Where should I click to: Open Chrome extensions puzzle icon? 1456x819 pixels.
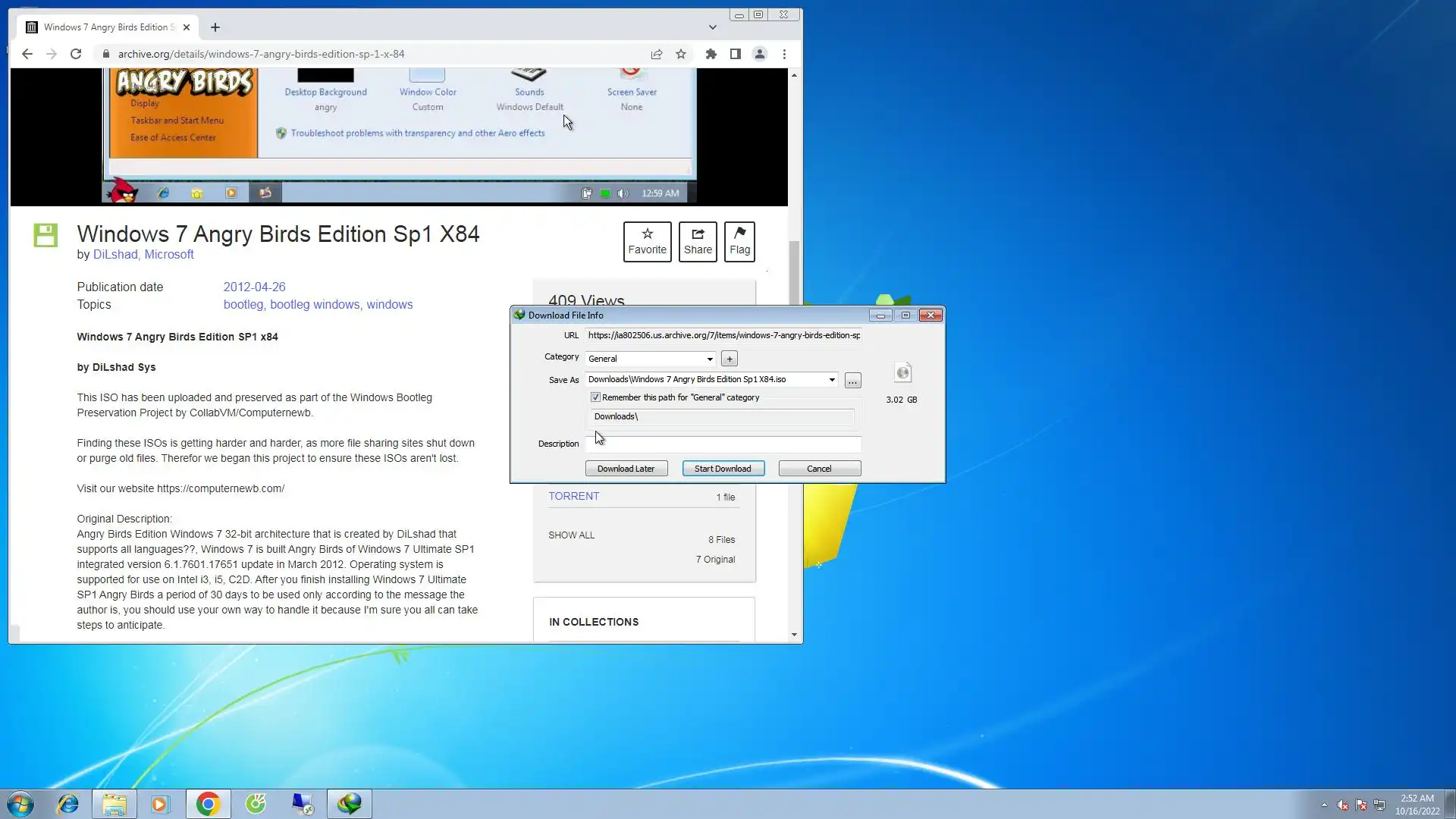(x=711, y=54)
